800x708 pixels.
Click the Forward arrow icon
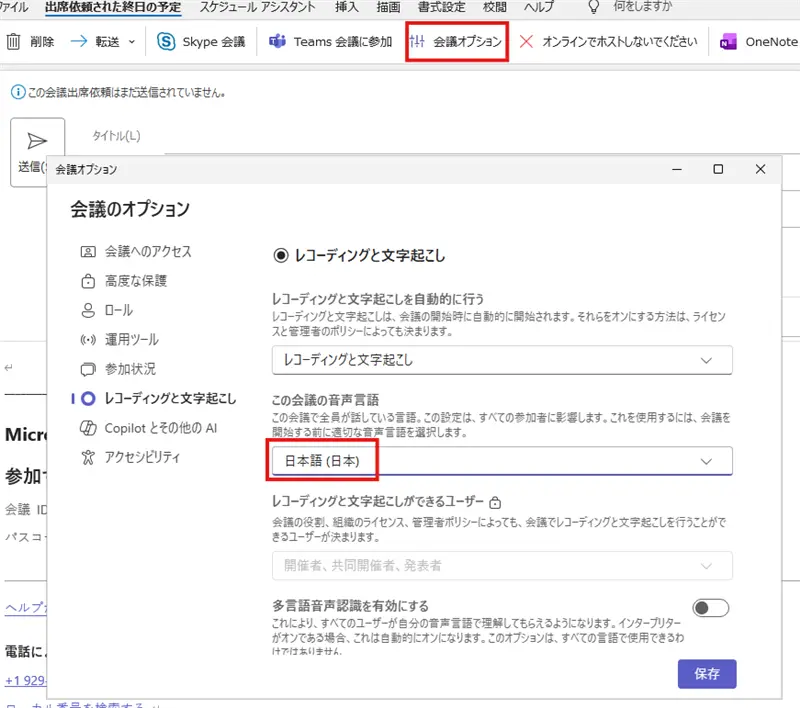click(79, 41)
